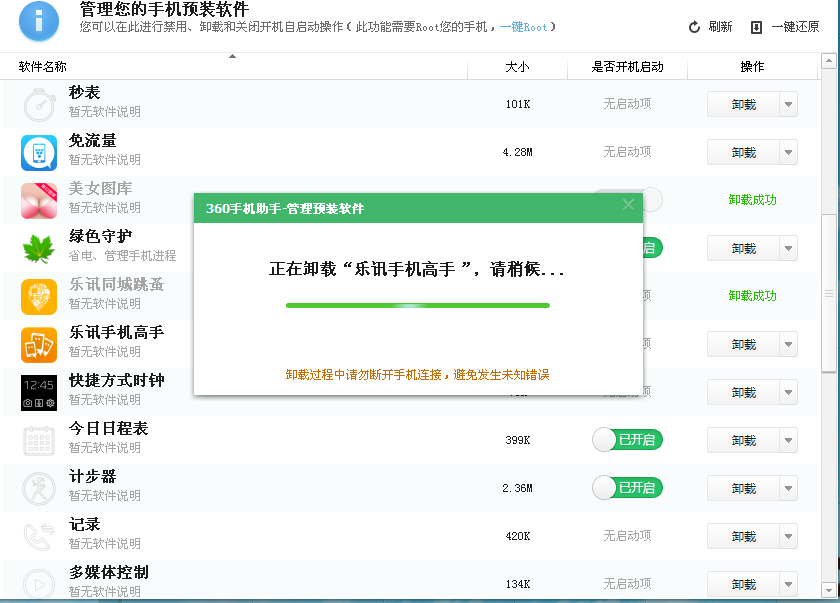The image size is (840, 603).
Task: Uninstall the 快捷方式时钟 app
Action: (x=744, y=392)
